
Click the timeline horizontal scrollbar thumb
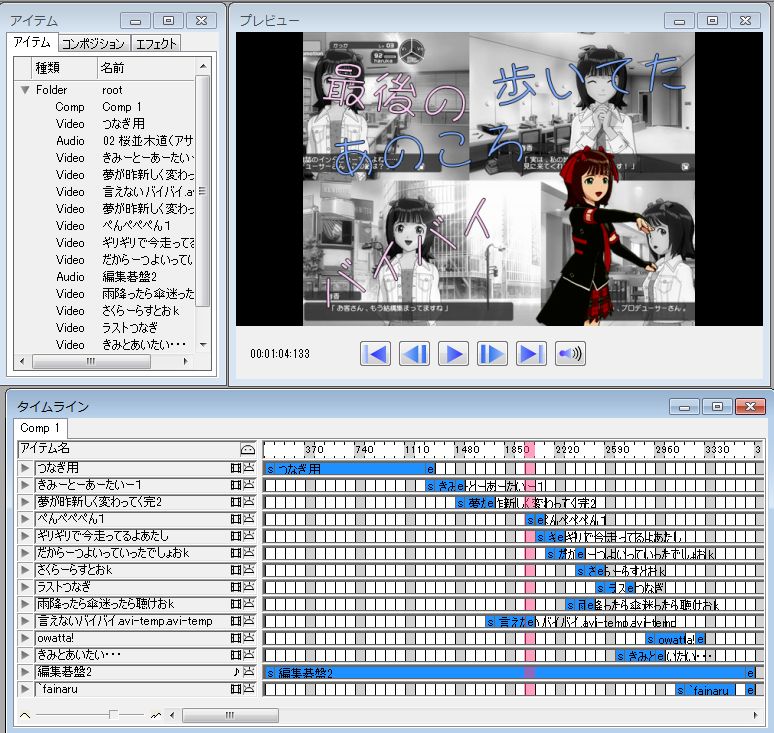tap(230, 715)
